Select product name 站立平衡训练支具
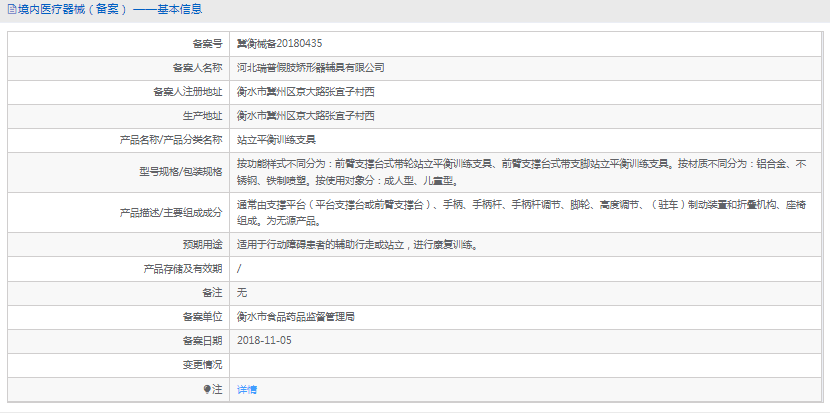 click(x=276, y=140)
